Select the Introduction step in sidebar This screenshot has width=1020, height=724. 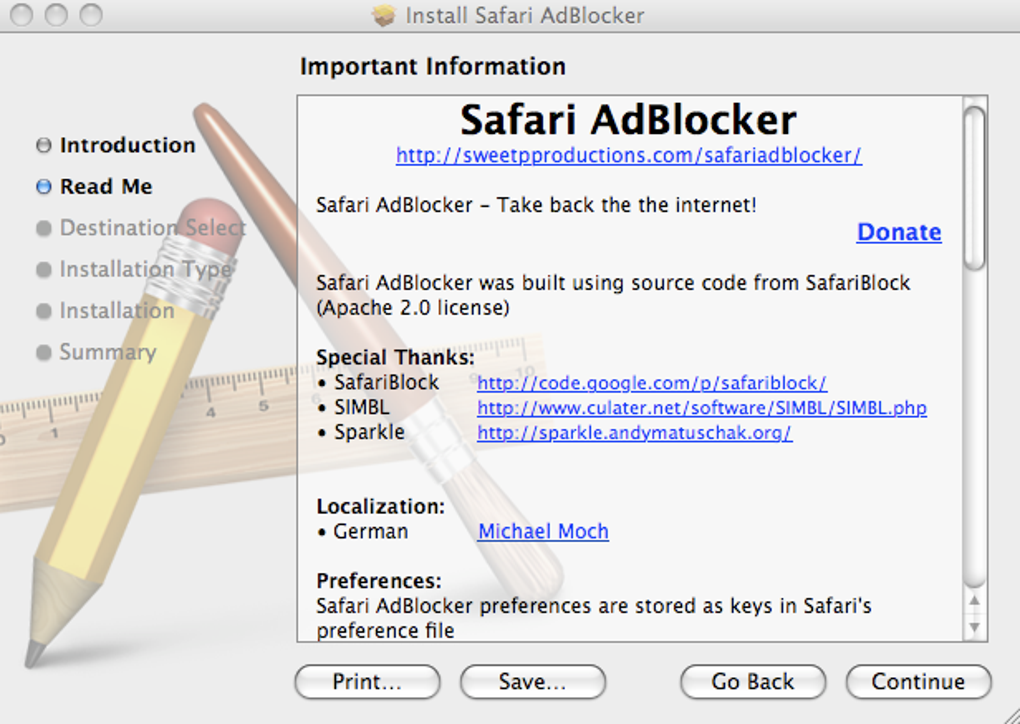(x=128, y=145)
